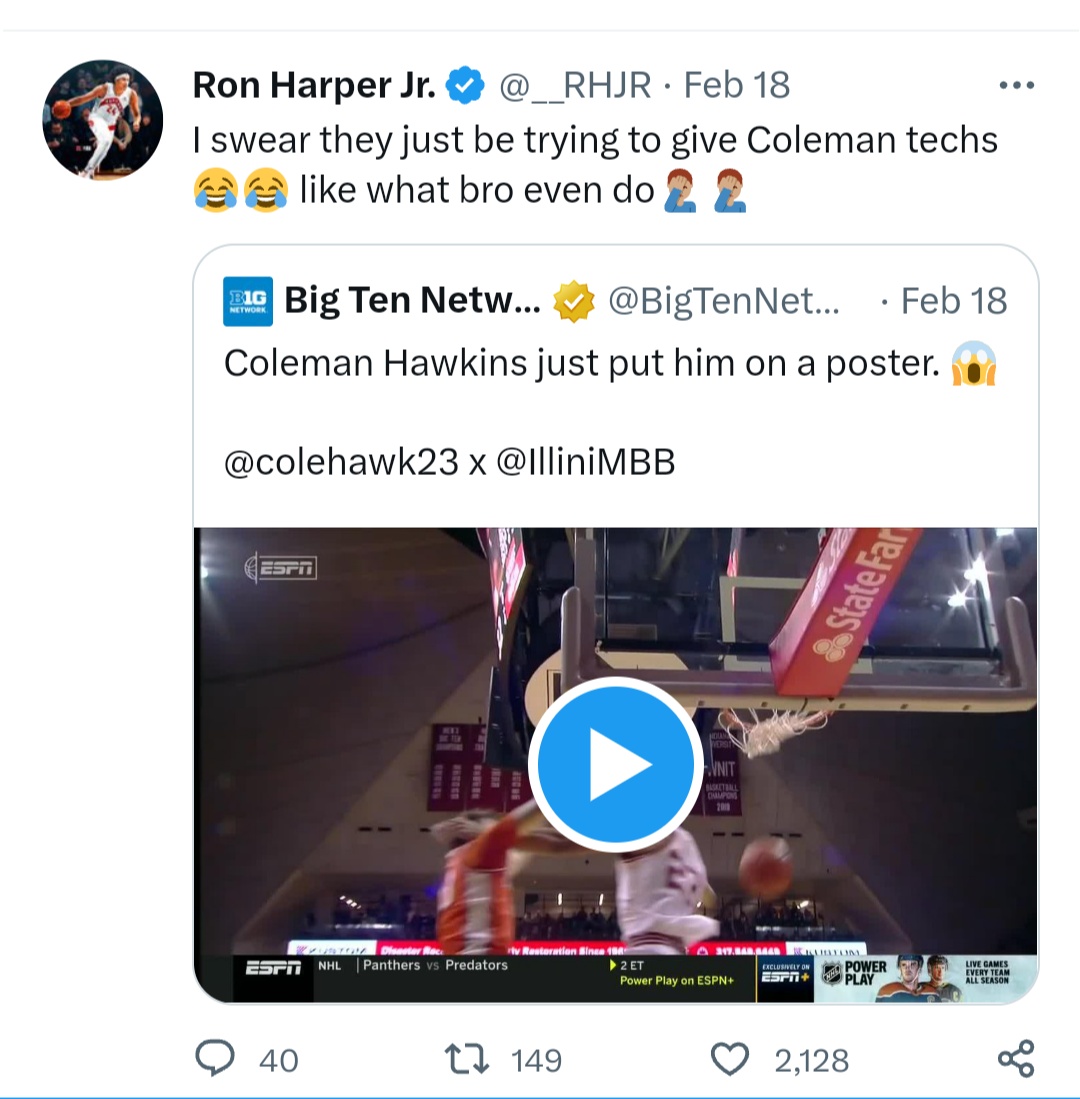
Task: Click Ron Harper Jr.'s blue verified badge
Action: point(462,84)
